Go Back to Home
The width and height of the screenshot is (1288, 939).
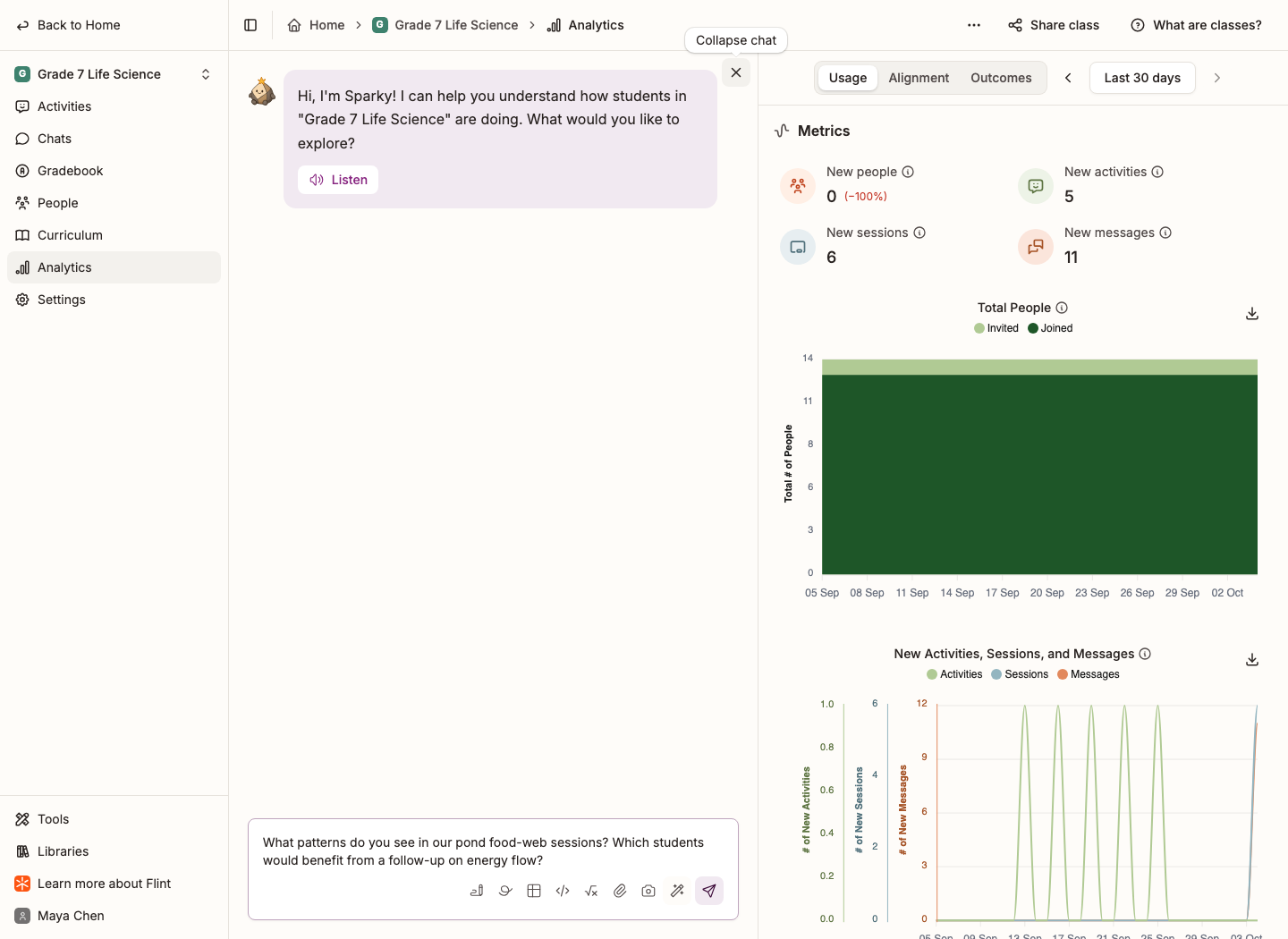coord(69,25)
